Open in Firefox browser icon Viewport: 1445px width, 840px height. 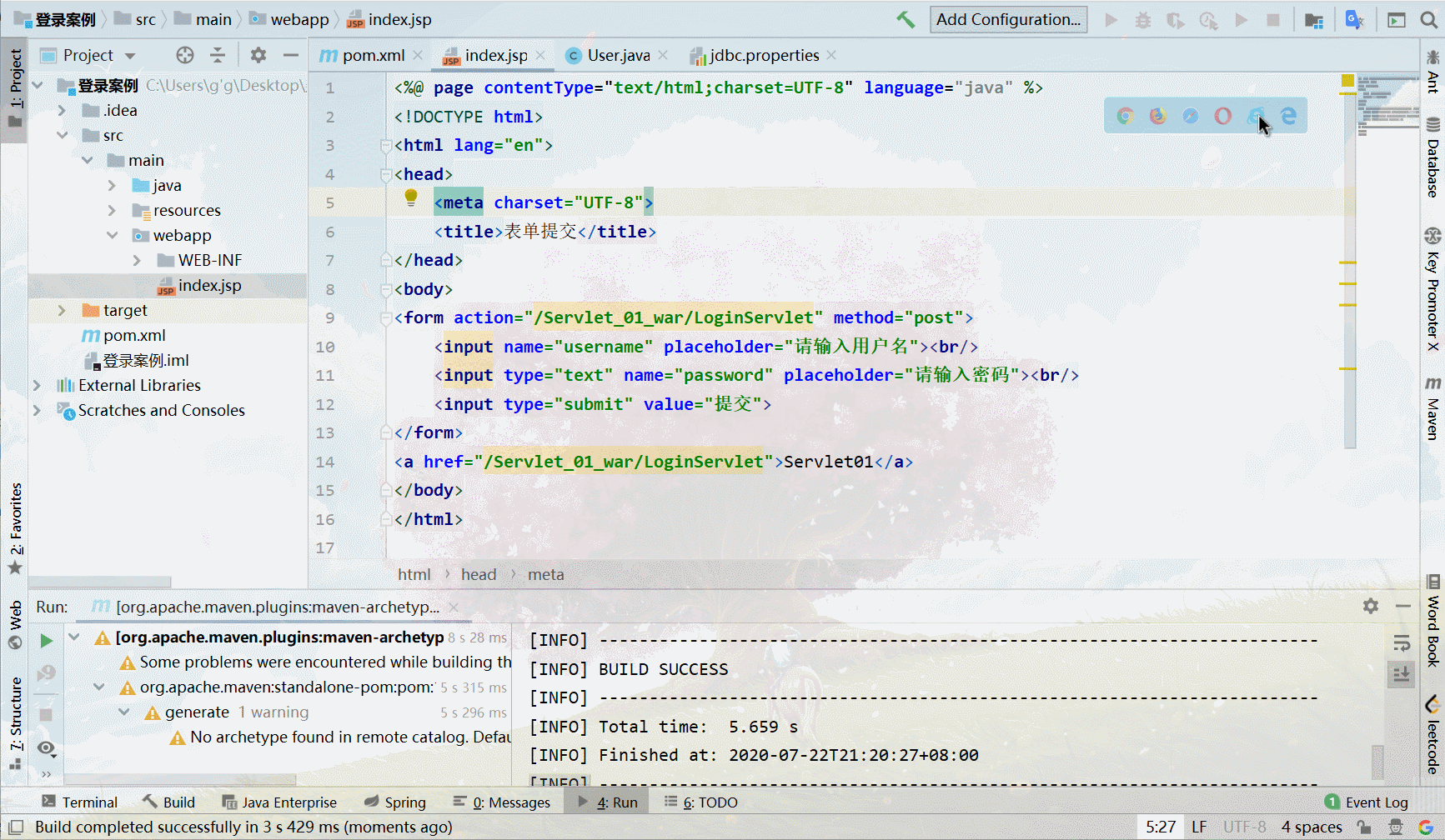1157,116
